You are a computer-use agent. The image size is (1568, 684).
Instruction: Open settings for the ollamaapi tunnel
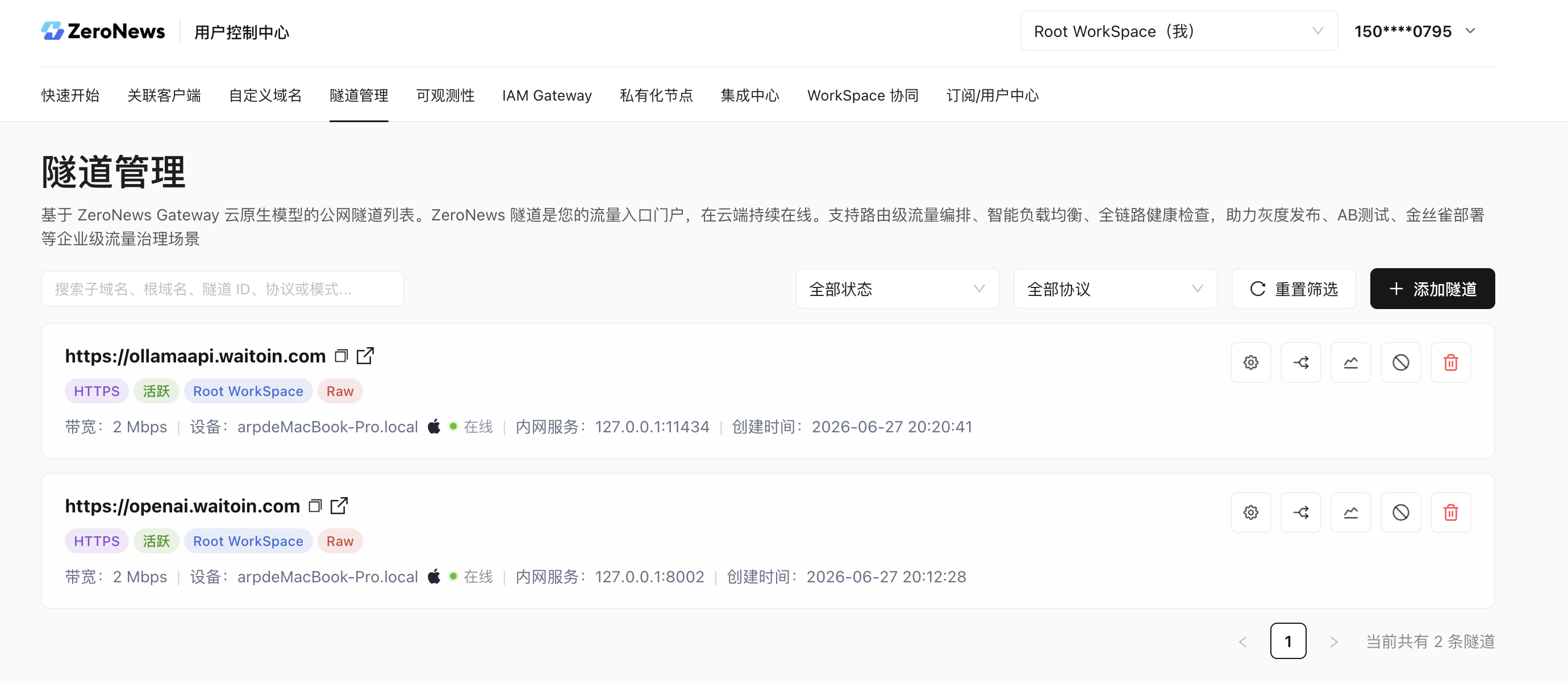tap(1251, 362)
